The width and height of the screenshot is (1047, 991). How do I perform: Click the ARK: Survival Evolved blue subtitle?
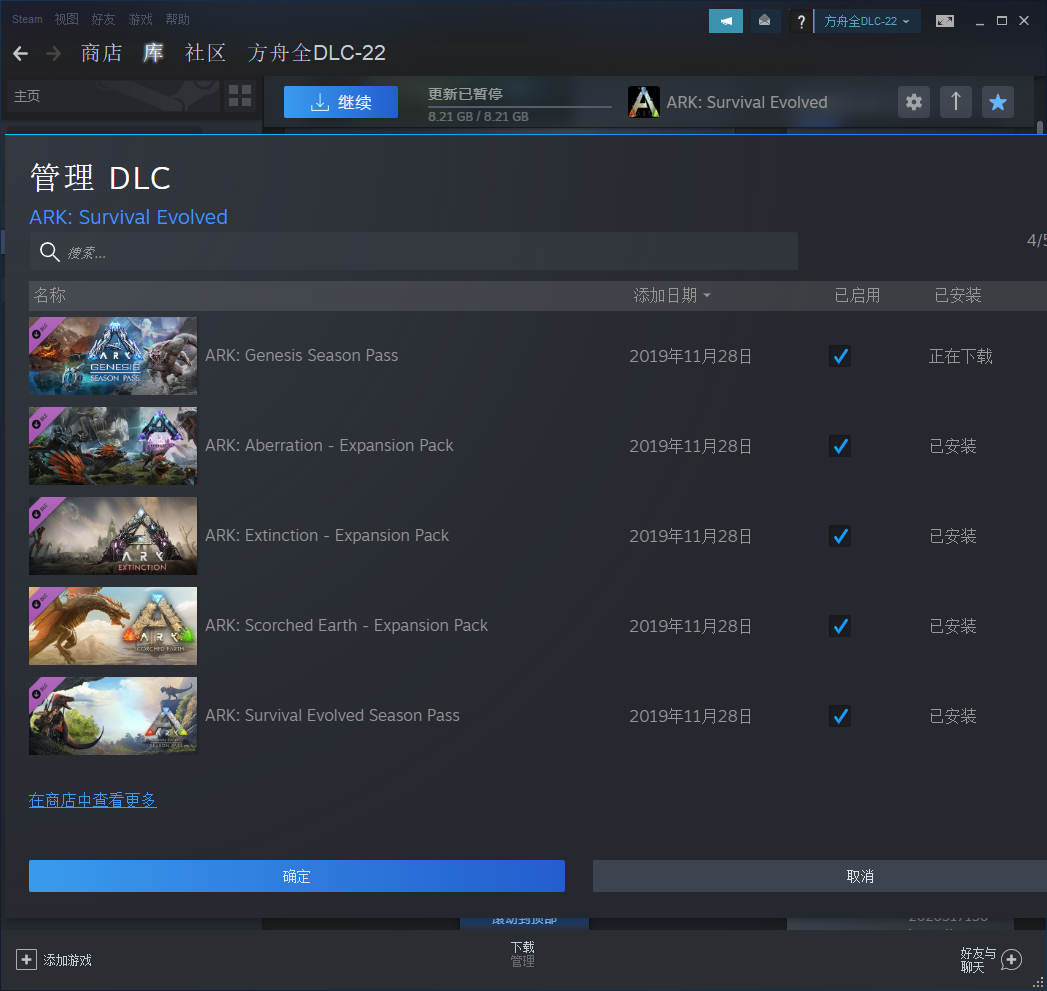point(128,217)
